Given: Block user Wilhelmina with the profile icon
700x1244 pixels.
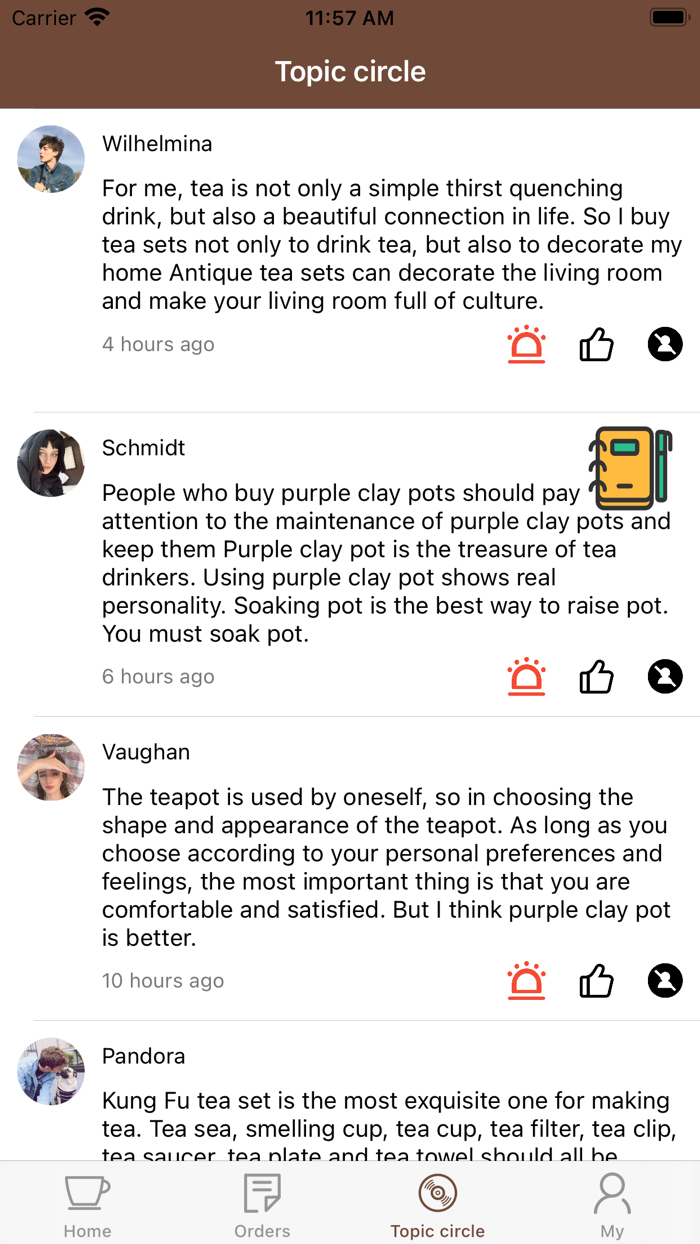Looking at the screenshot, I should click(x=665, y=345).
